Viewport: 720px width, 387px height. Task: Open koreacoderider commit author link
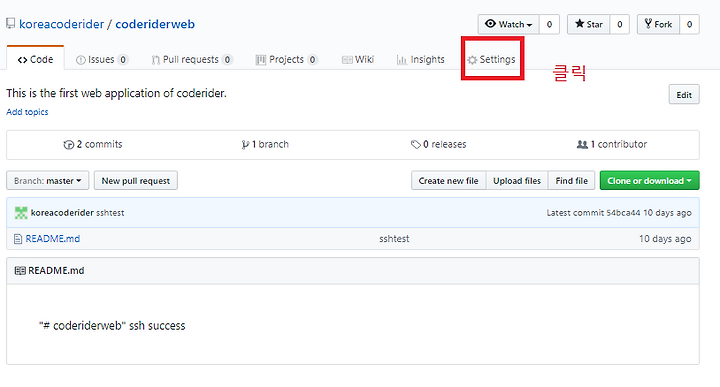(x=62, y=213)
